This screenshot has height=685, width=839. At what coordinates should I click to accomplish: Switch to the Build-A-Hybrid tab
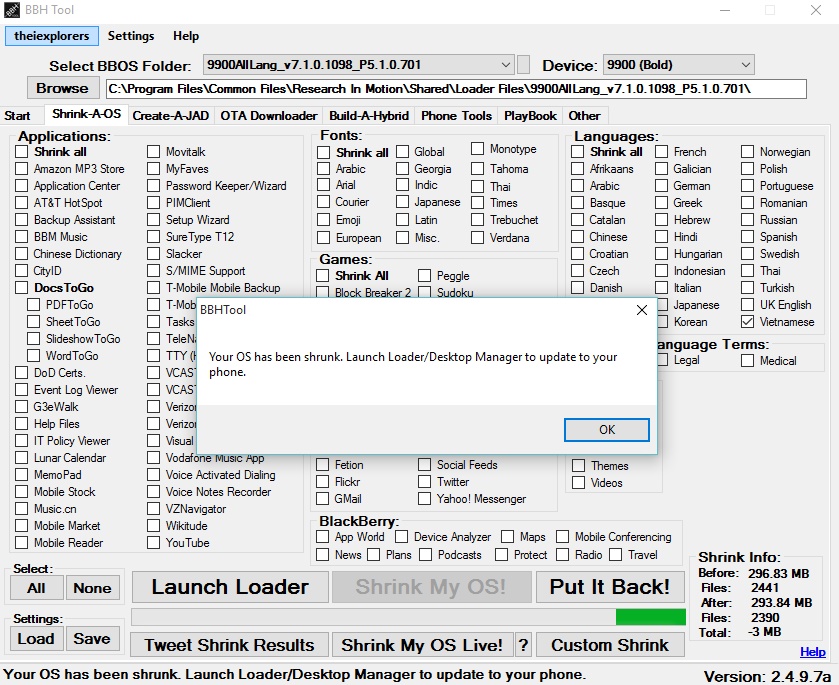369,116
